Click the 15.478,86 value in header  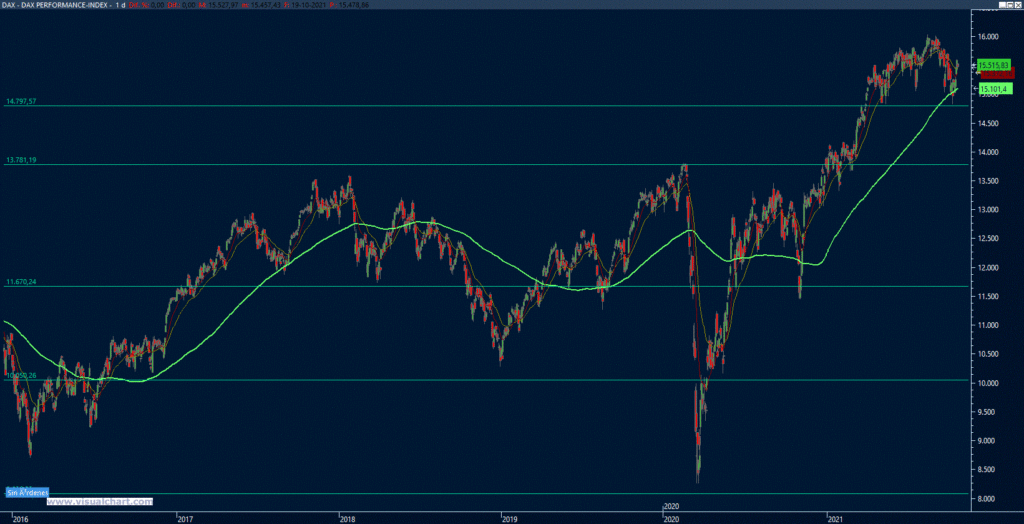354,5
